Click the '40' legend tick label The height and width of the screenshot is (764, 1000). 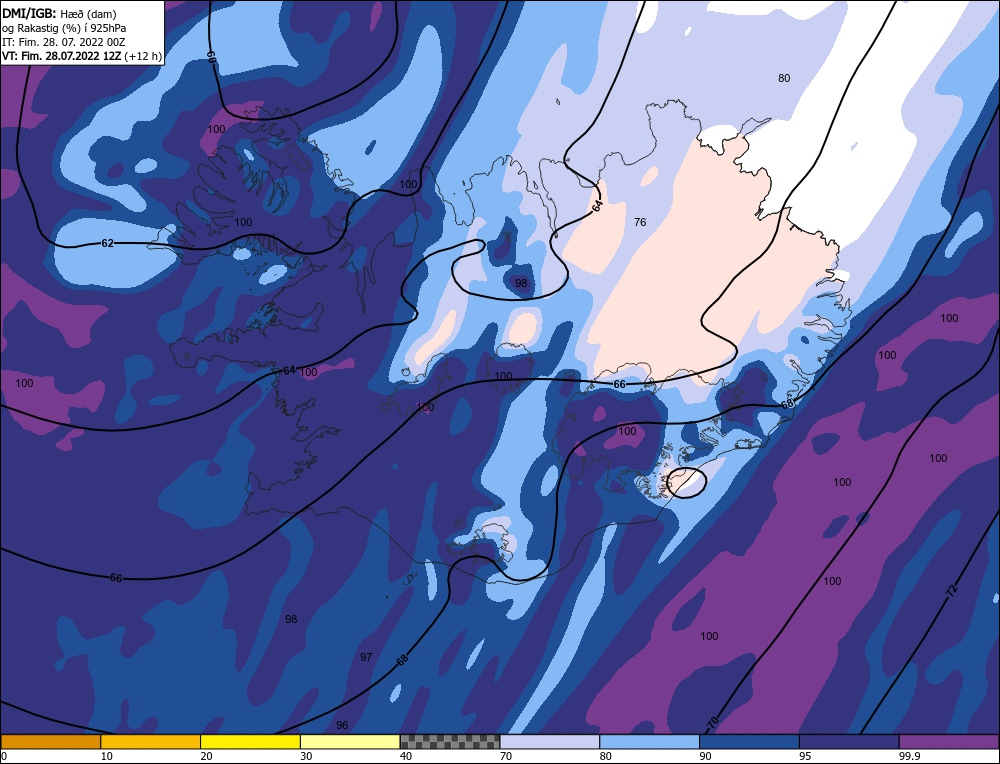(x=406, y=756)
